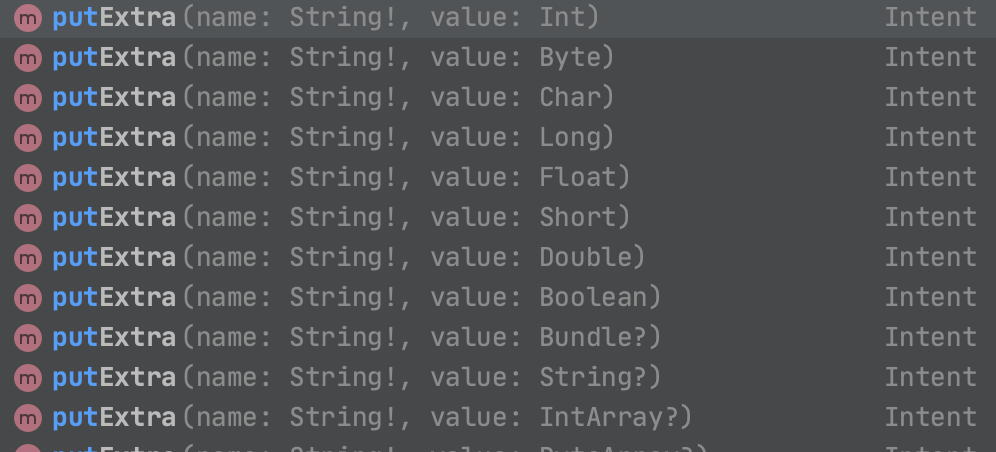Click the method icon for IntArray? overload
Image resolution: width=996 pixels, height=452 pixels.
click(27, 417)
